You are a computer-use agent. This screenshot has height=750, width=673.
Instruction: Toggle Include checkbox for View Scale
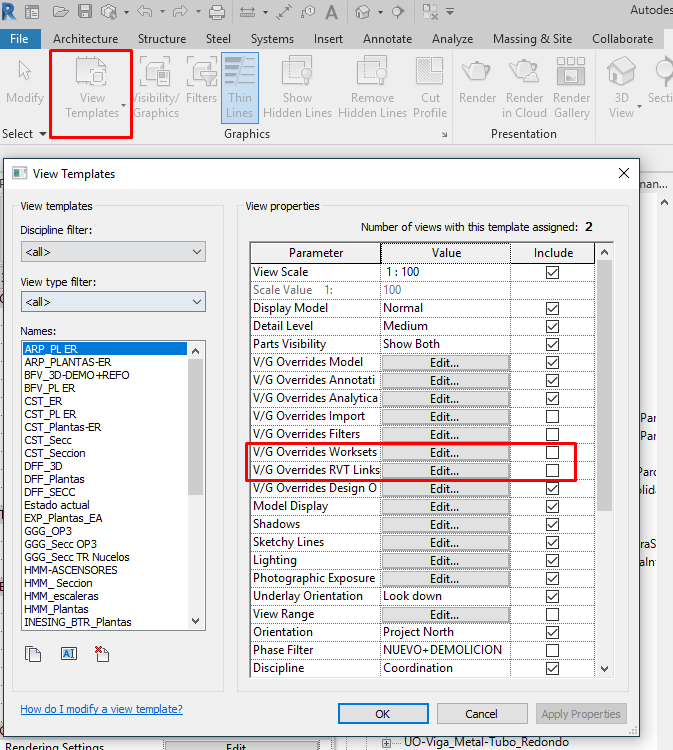click(x=552, y=272)
